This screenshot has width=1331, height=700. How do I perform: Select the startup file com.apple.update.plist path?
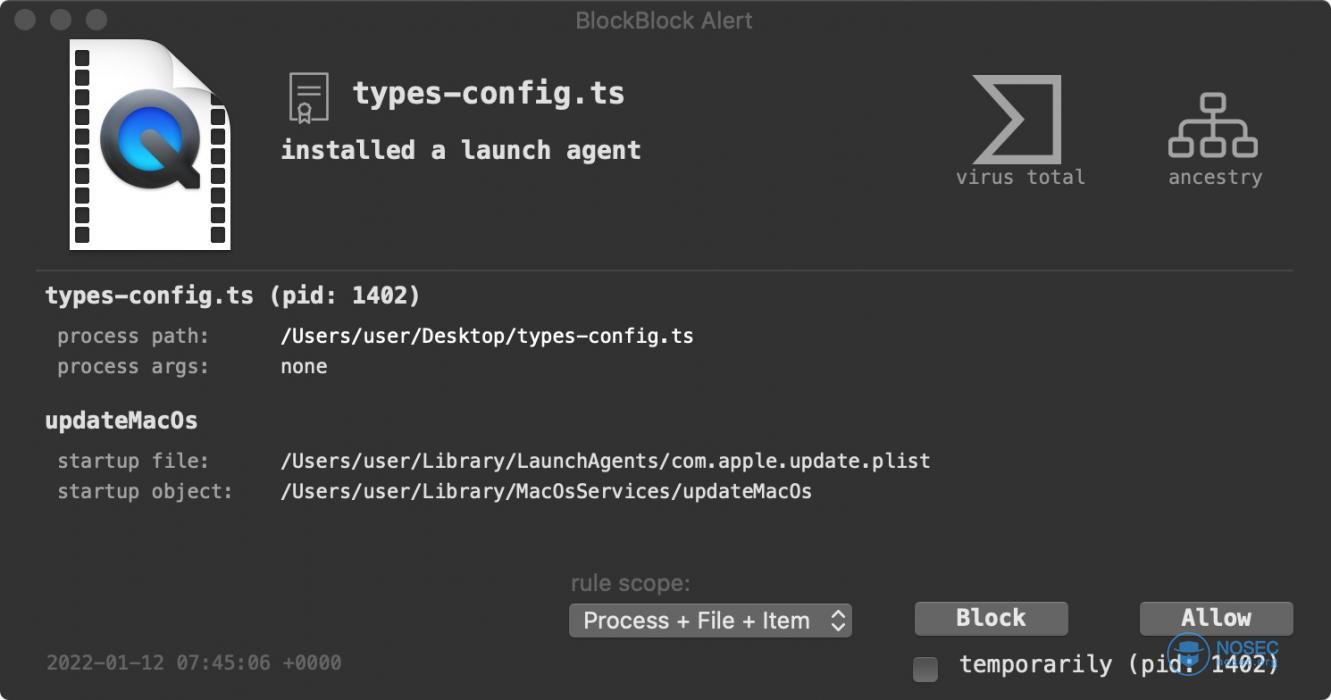click(x=605, y=461)
